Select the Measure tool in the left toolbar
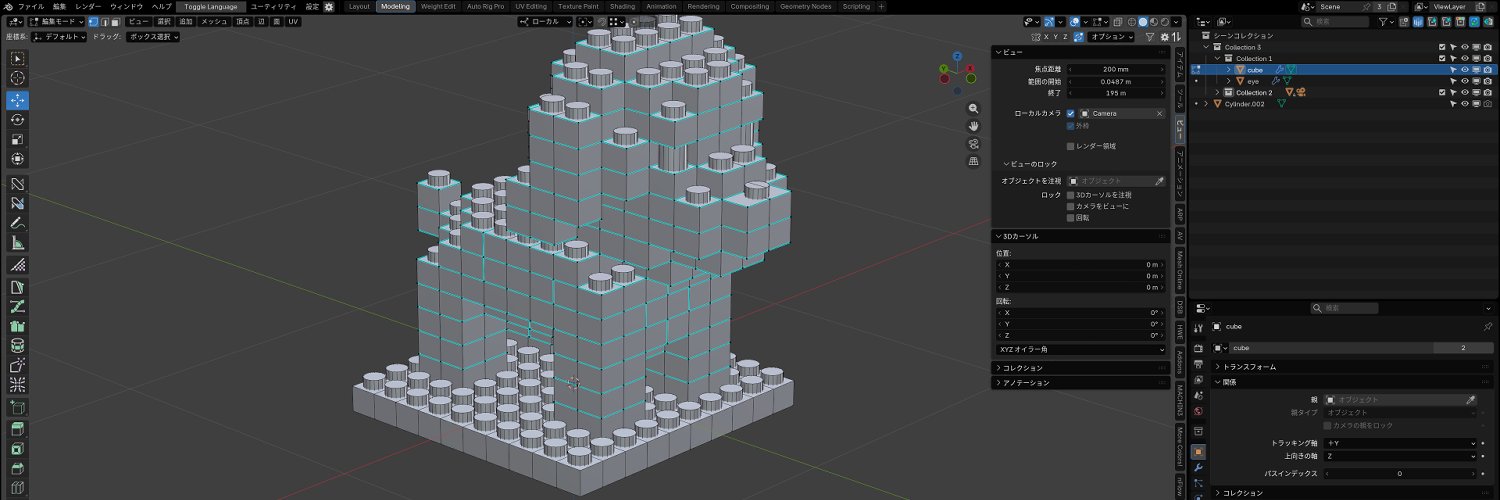The width and height of the screenshot is (1500, 500). [x=18, y=243]
